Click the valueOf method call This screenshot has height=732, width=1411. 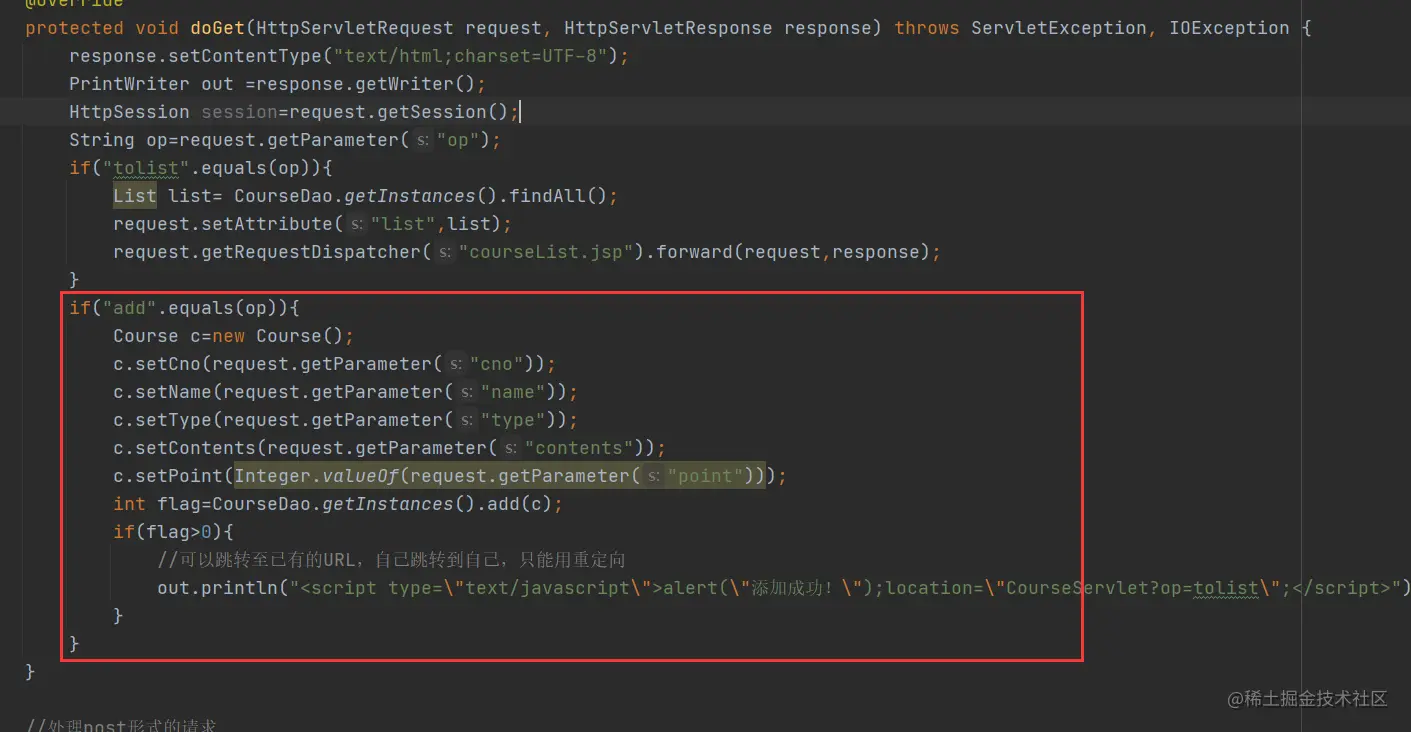360,476
